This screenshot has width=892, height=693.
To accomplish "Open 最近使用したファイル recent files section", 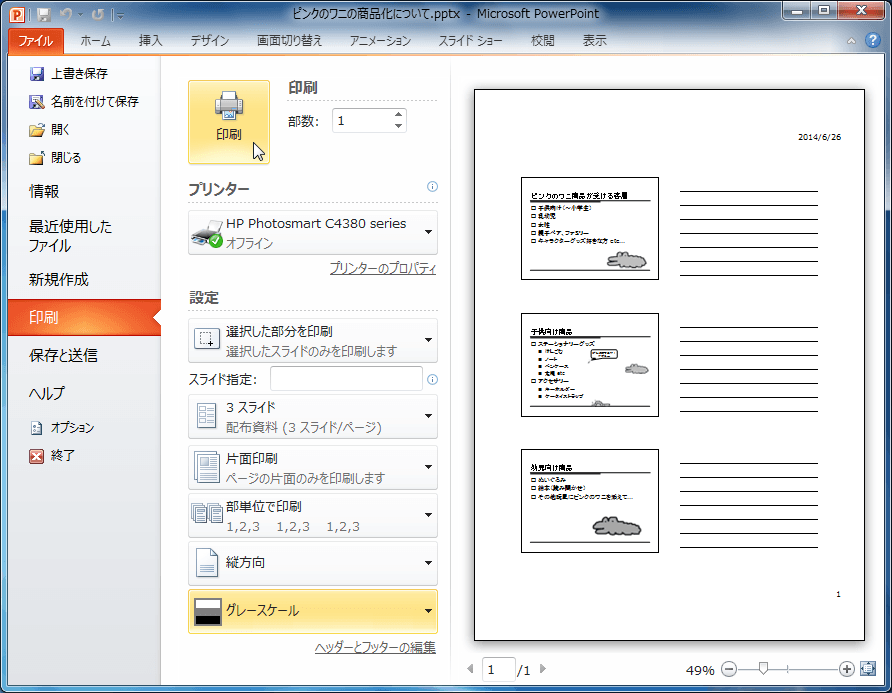I will point(70,236).
